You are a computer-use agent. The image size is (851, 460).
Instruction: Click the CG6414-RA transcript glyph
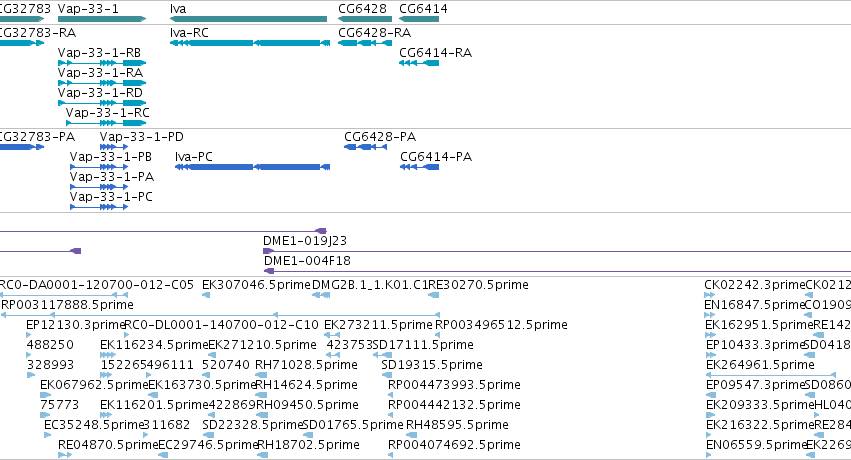(419, 63)
